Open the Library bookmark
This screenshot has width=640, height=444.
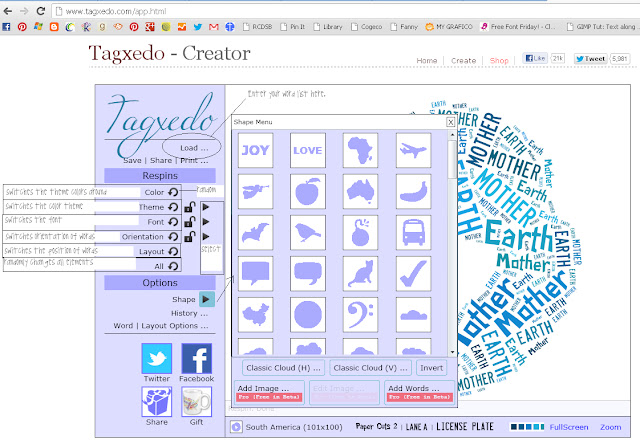(328, 27)
